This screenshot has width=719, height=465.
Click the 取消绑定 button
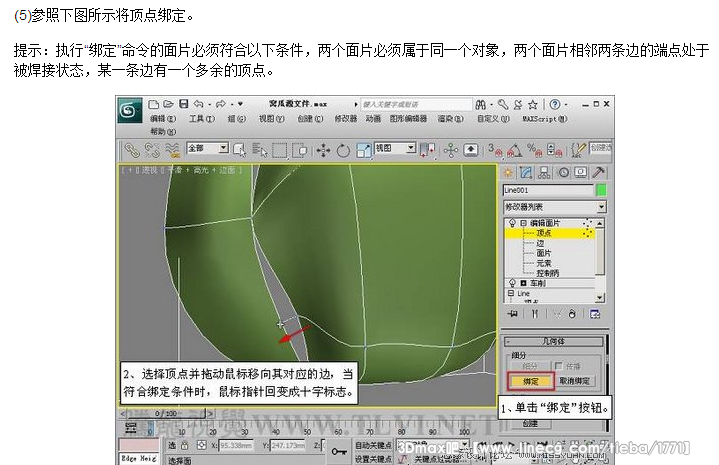coord(575,381)
